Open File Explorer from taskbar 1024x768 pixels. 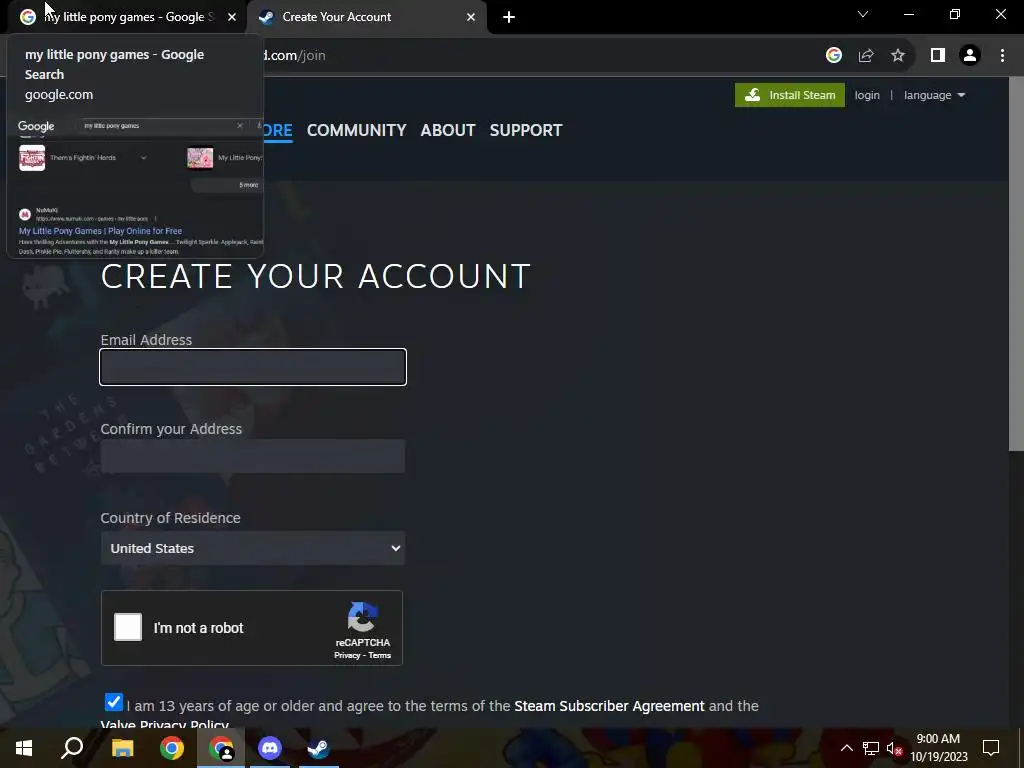(122, 748)
